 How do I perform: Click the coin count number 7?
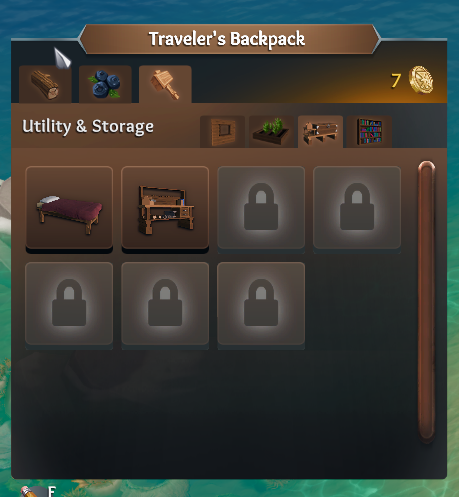(x=396, y=80)
